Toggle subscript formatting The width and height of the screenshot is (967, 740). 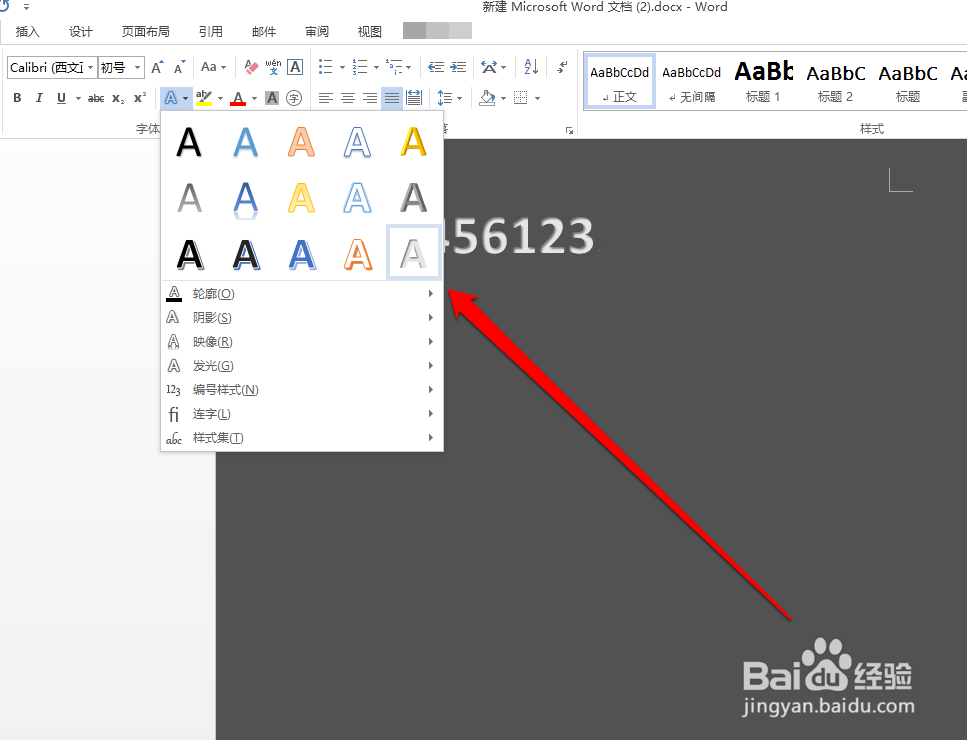[x=118, y=98]
